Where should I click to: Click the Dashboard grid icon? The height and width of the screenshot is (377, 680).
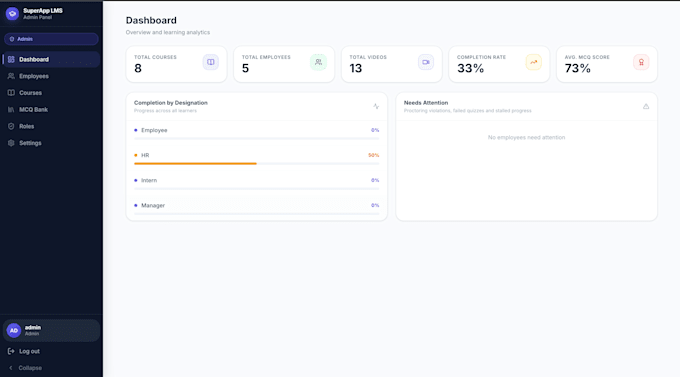(11, 59)
